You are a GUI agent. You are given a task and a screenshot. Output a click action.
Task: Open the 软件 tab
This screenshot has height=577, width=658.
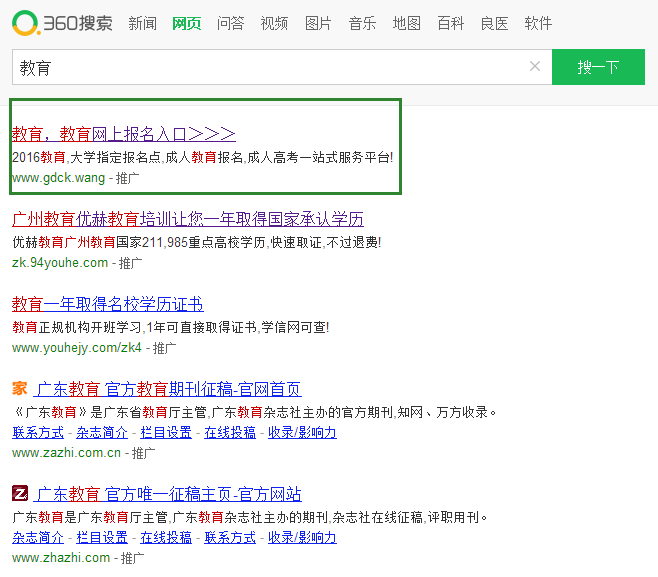[x=538, y=23]
